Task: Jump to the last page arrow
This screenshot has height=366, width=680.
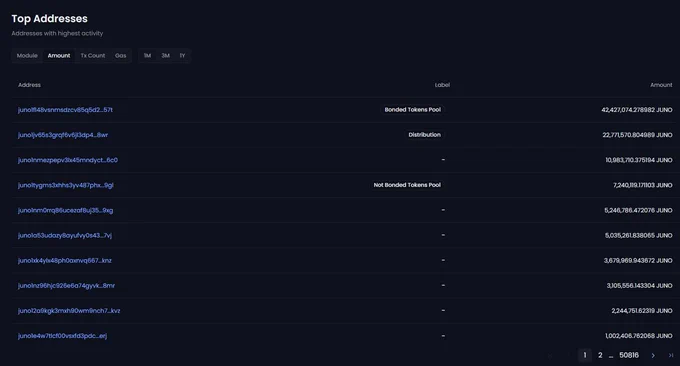Action: (670, 355)
